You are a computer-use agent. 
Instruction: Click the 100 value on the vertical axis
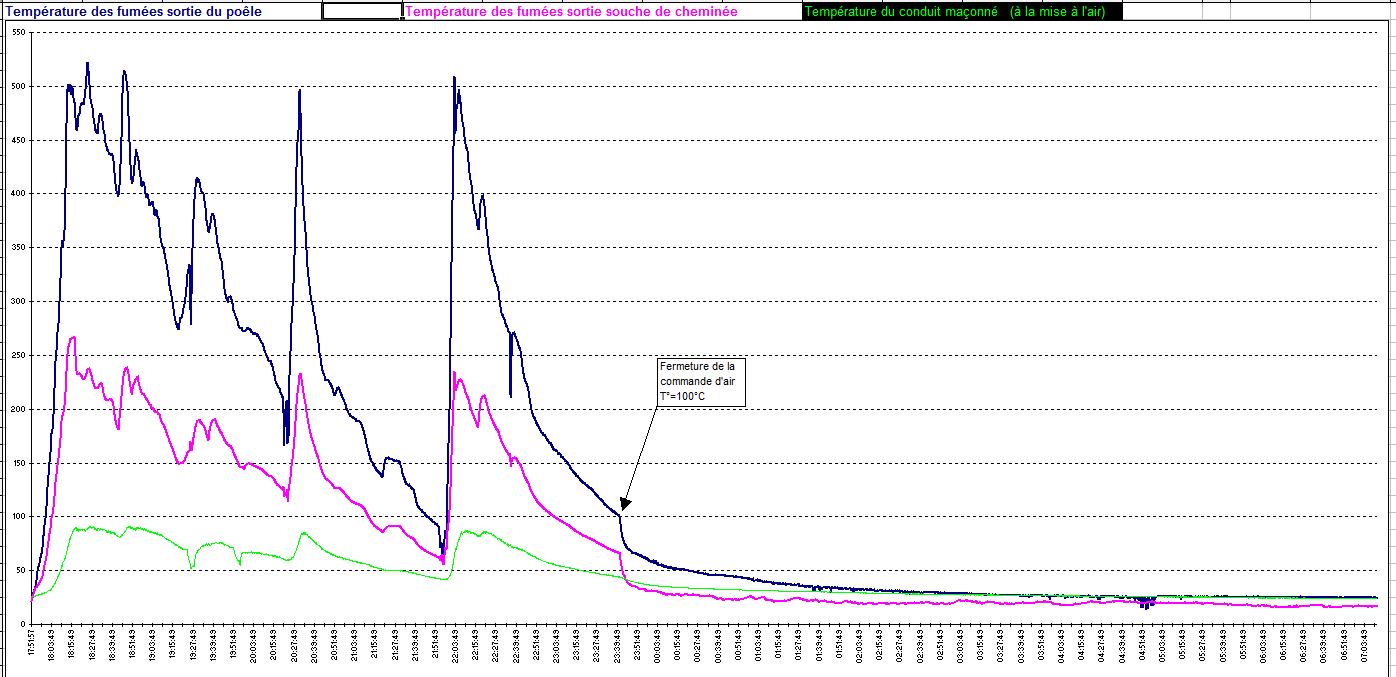(18, 516)
